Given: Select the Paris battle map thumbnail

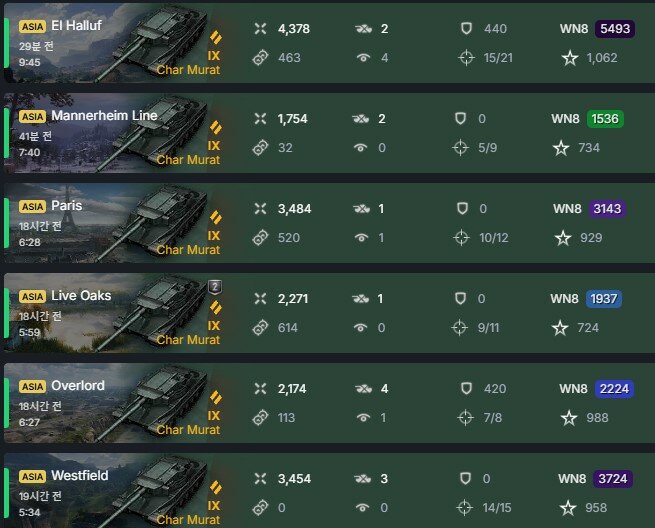Looking at the screenshot, I should pyautogui.click(x=113, y=223).
